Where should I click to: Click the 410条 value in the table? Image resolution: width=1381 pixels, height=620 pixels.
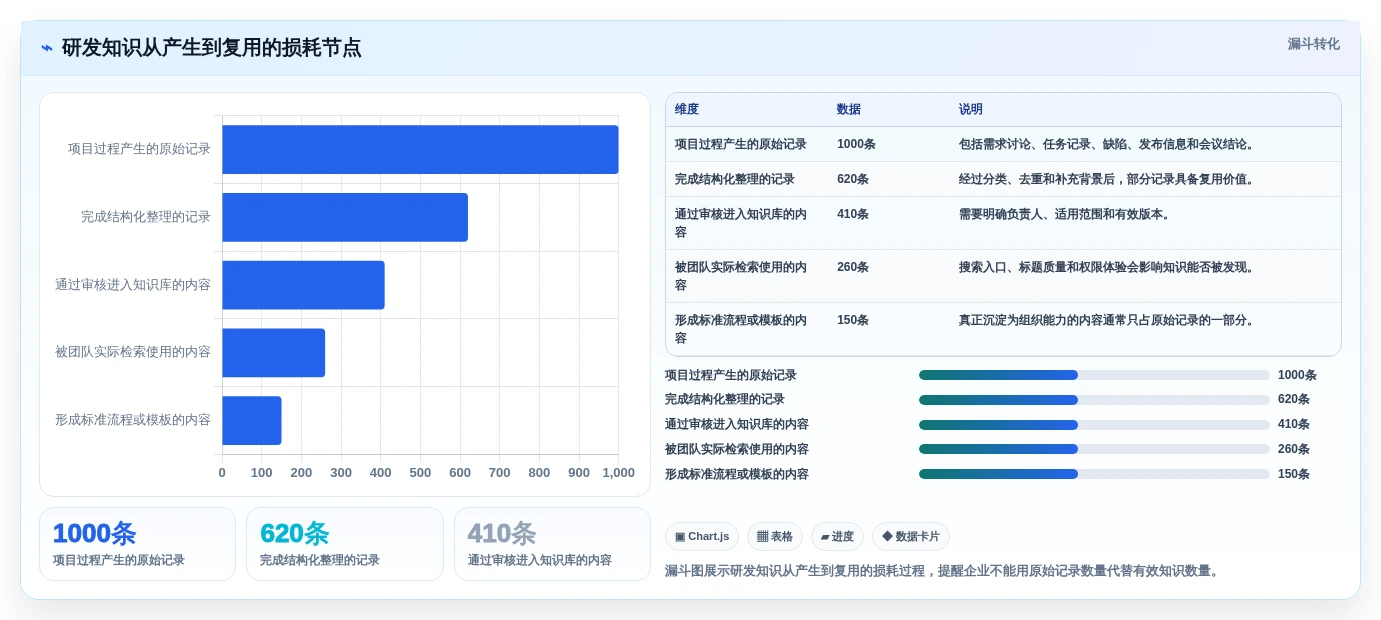[x=853, y=214]
